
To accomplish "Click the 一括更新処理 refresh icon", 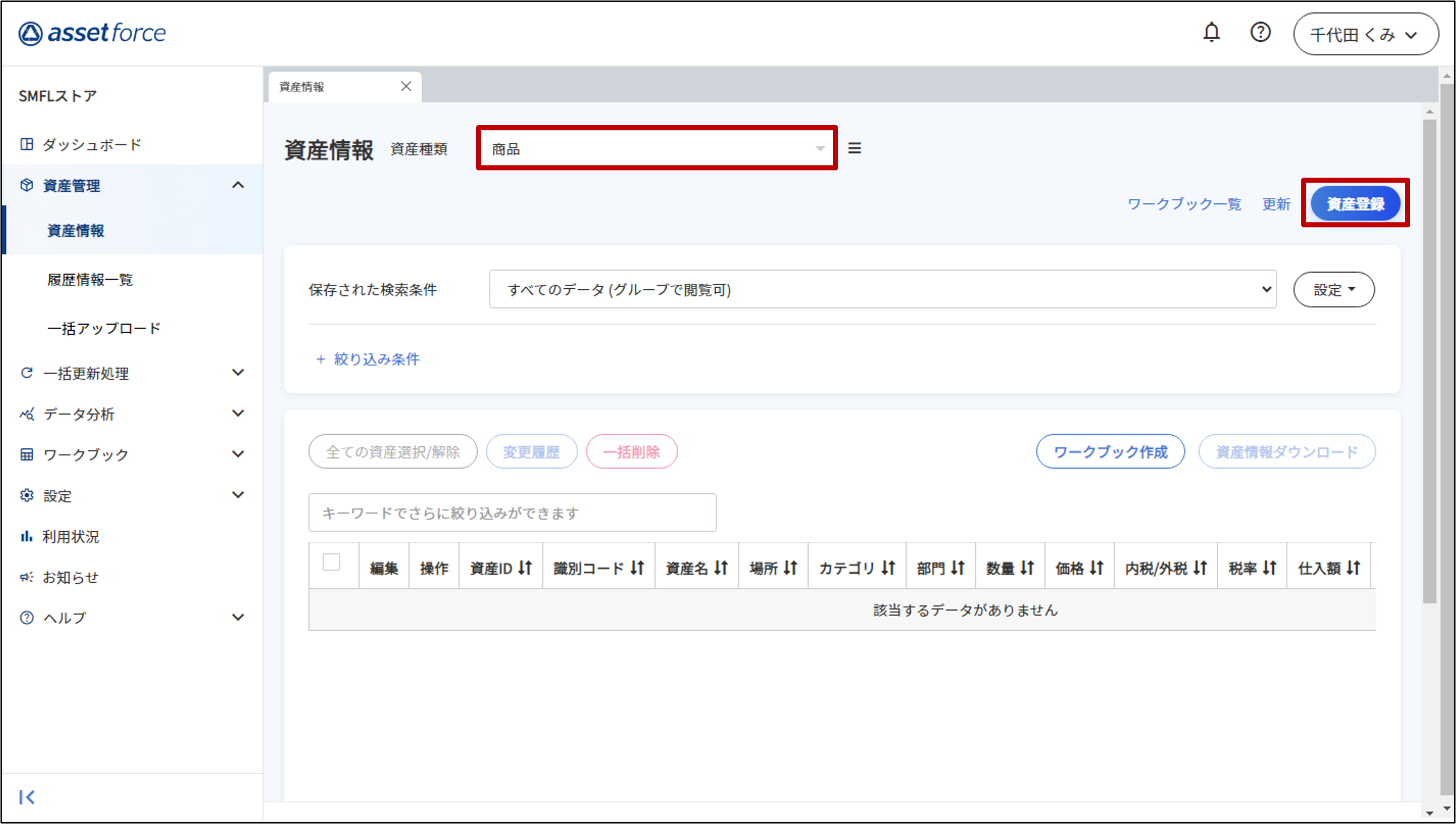I will click(x=27, y=373).
